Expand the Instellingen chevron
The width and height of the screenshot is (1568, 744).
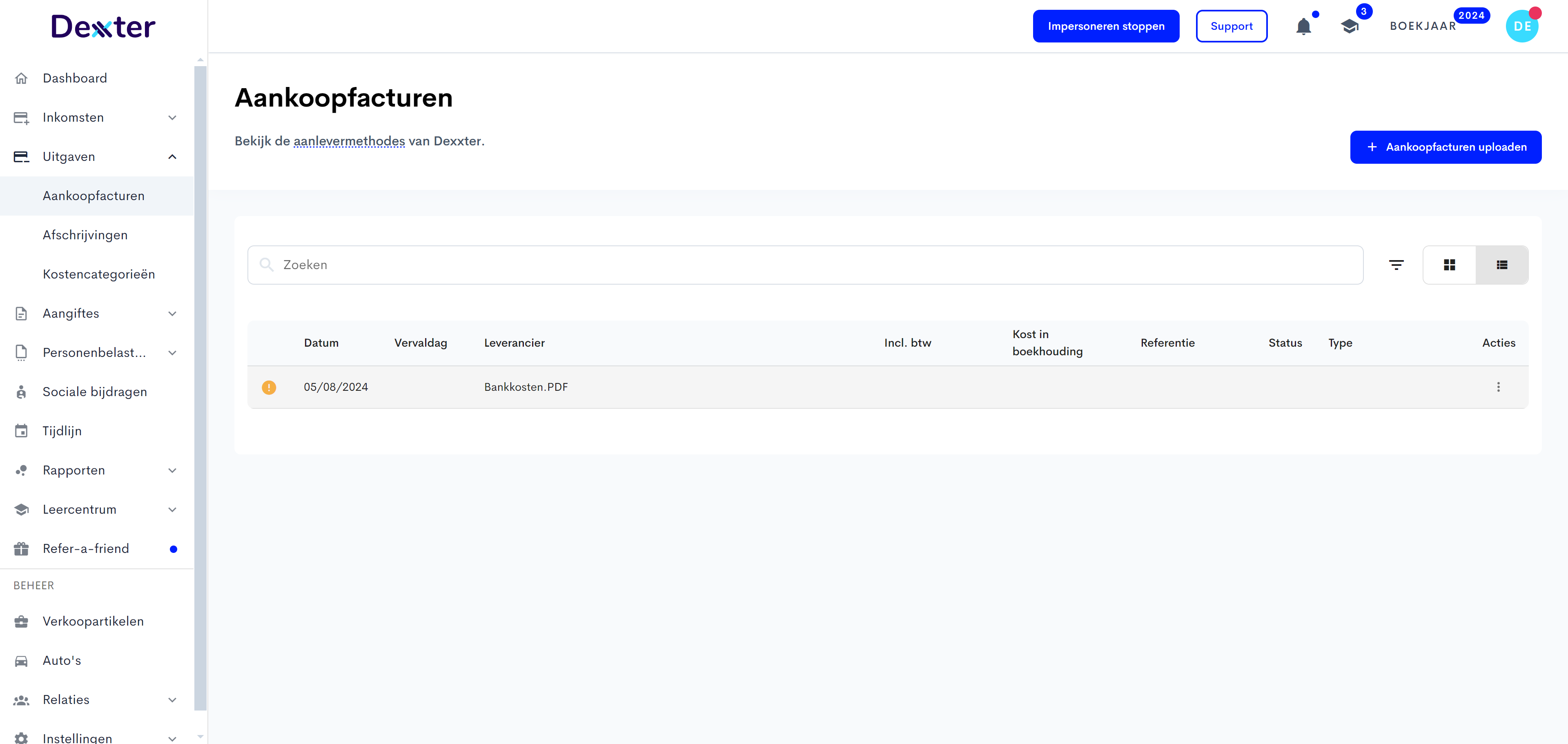click(x=172, y=739)
